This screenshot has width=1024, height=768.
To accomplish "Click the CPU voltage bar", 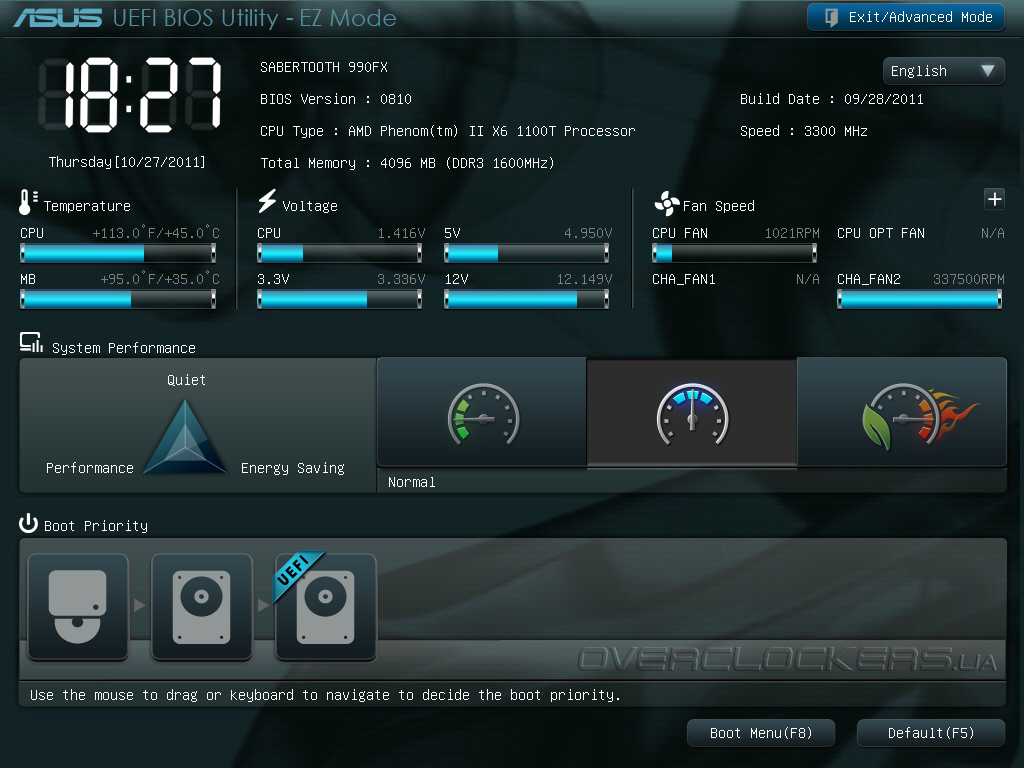I will [340, 253].
